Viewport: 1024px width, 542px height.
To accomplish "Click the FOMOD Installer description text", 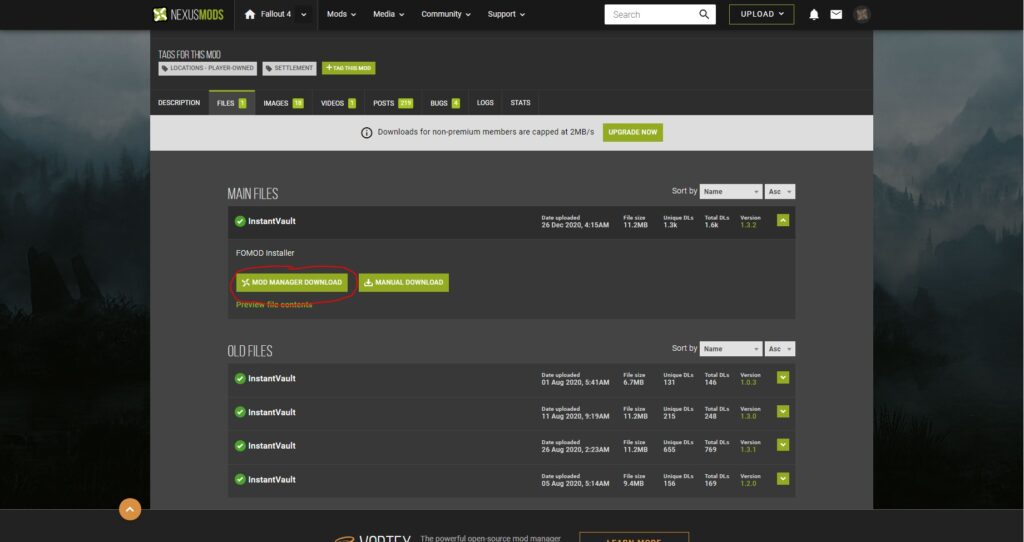I will [265, 253].
